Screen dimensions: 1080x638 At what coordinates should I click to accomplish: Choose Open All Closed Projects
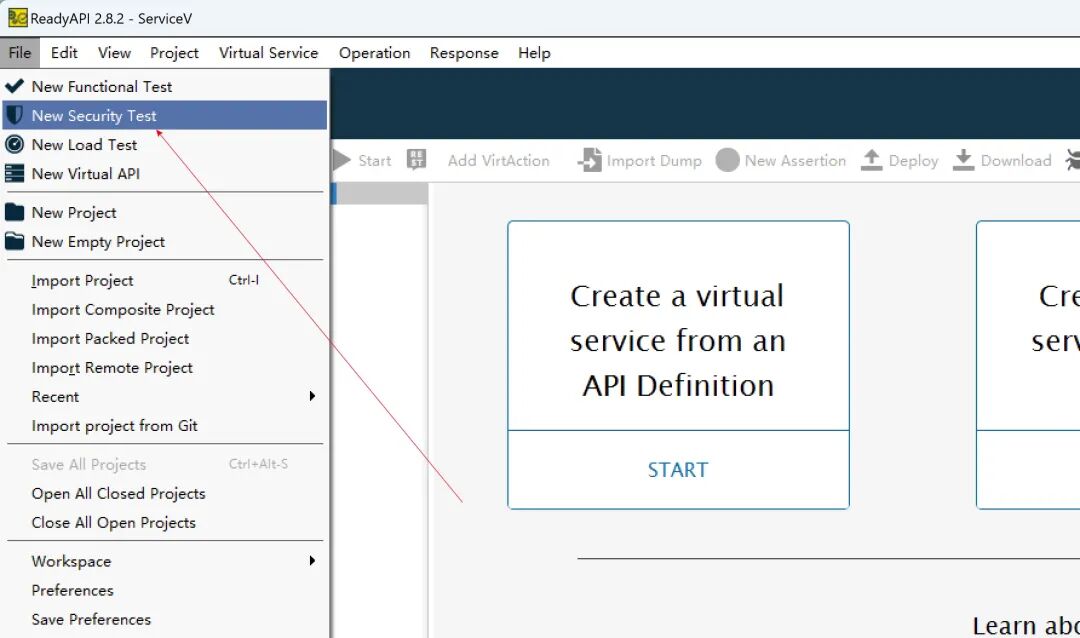[165, 493]
